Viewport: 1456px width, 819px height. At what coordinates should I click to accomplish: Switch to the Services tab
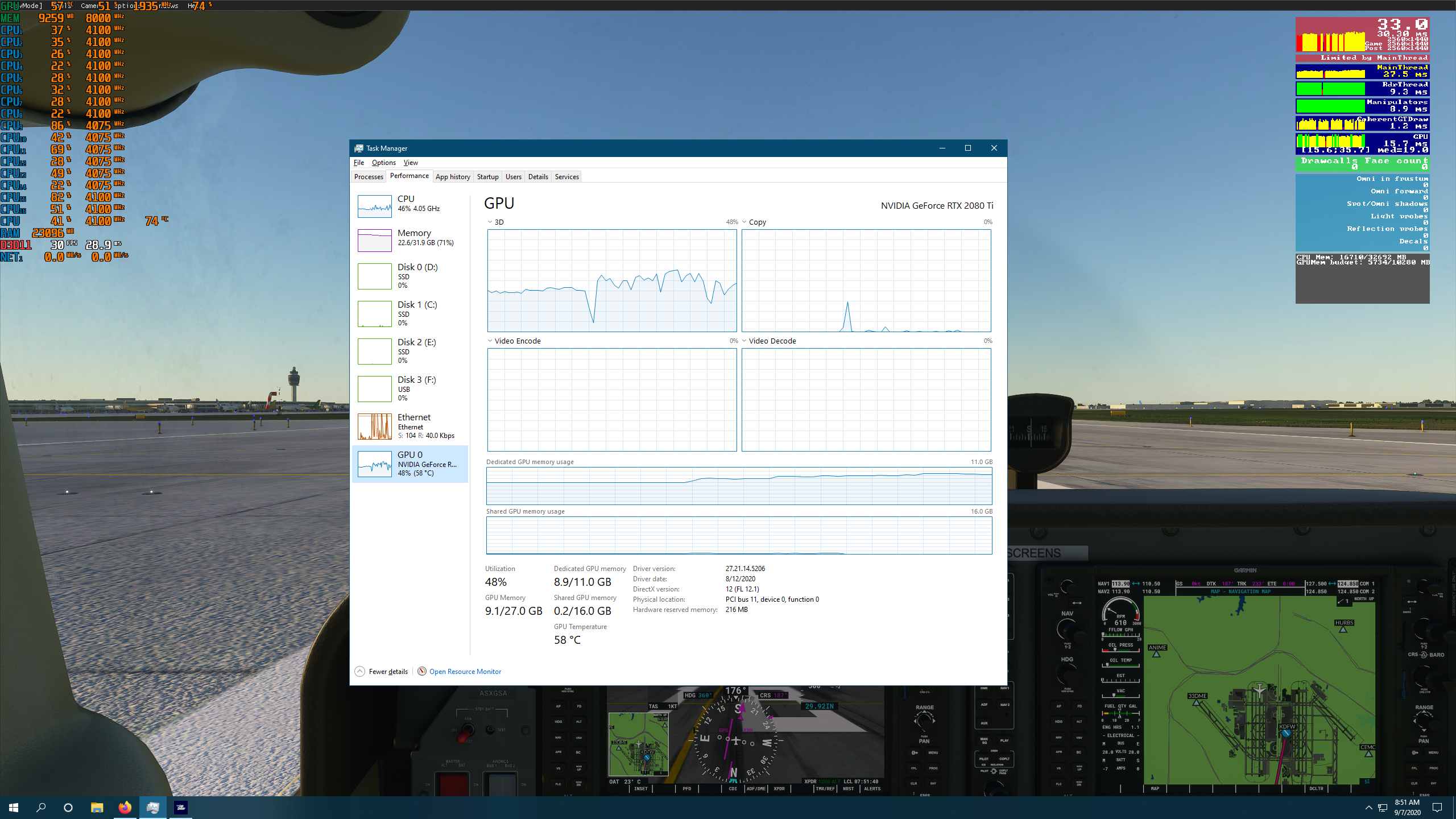pos(566,177)
